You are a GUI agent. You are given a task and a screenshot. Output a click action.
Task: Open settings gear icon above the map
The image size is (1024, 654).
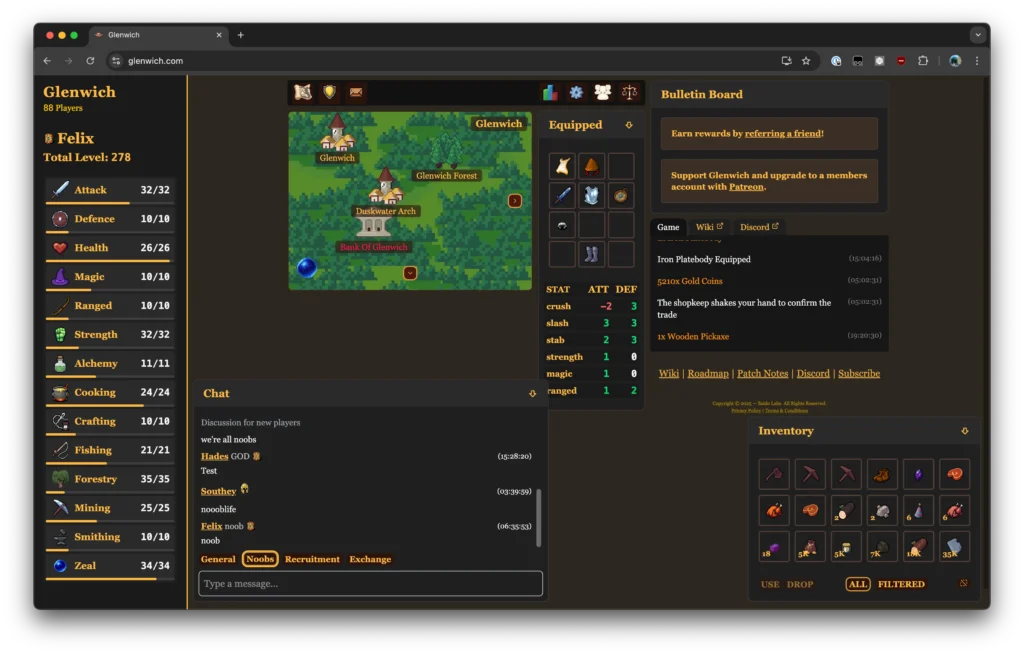[576, 93]
